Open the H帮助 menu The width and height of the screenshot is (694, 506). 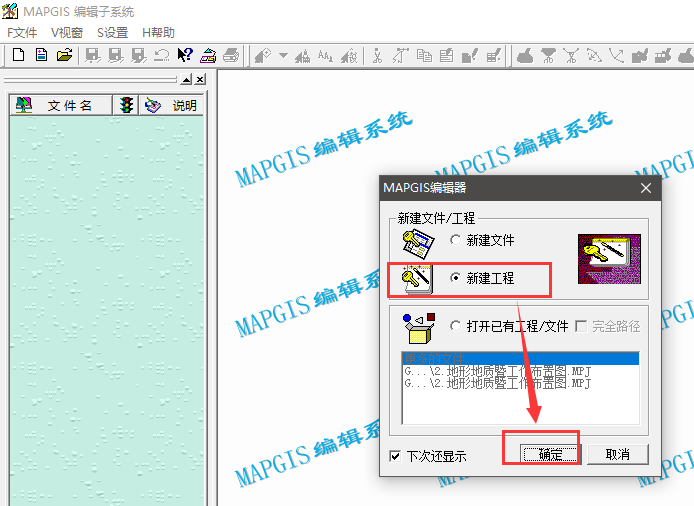(158, 32)
